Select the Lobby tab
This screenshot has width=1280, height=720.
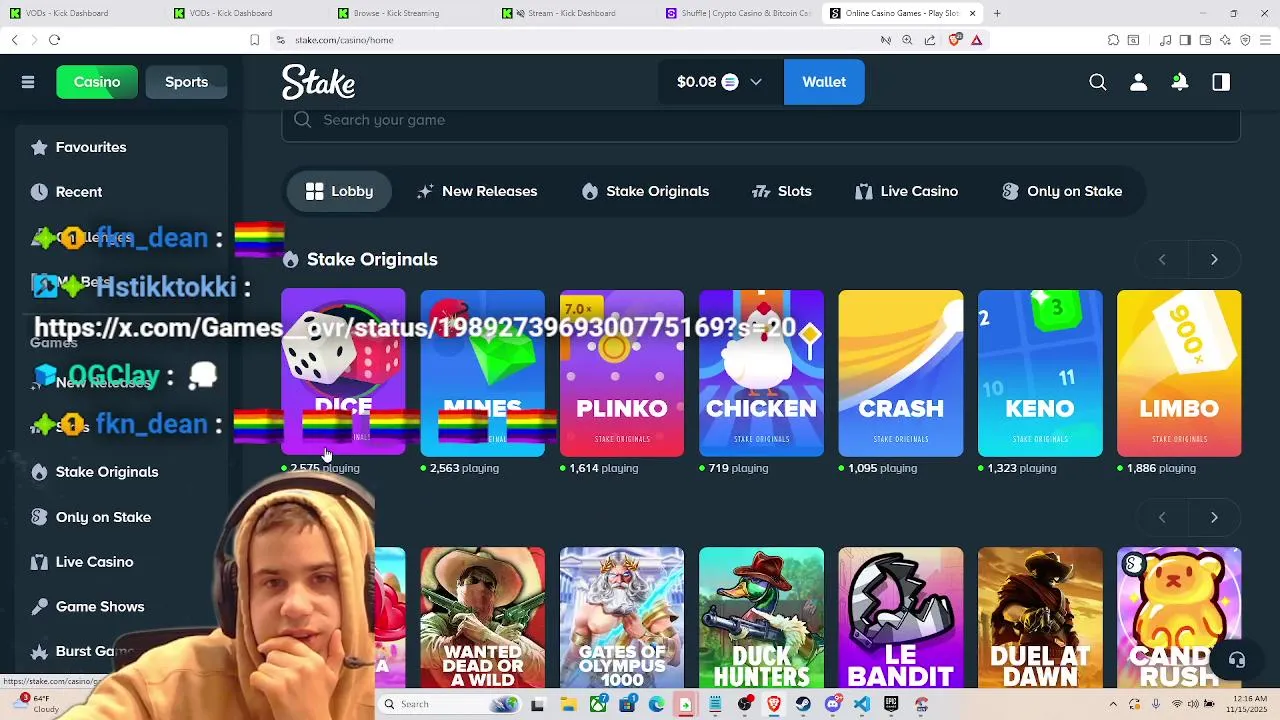(x=339, y=191)
